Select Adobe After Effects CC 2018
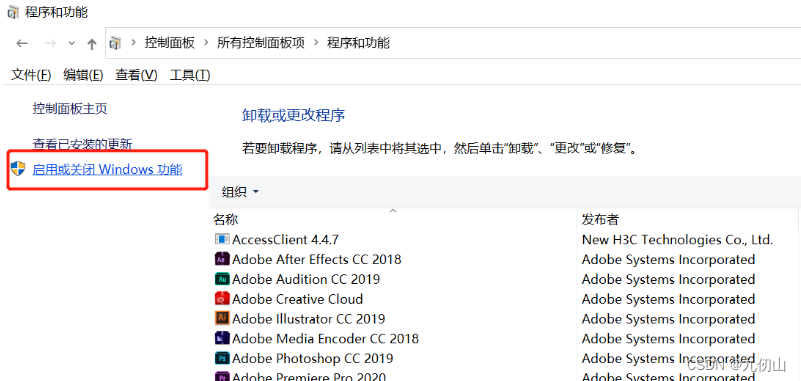 [317, 259]
